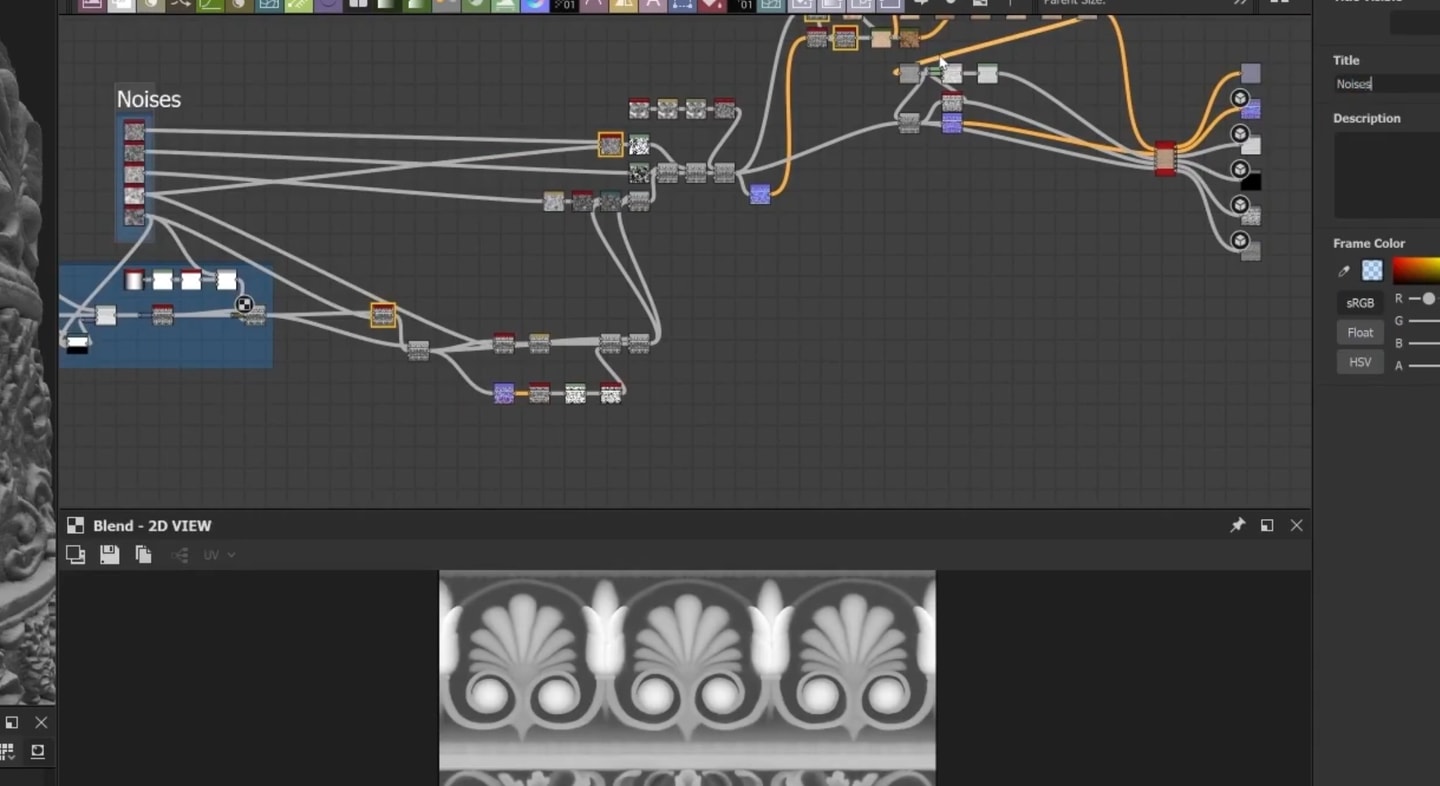Click the overlapping squares icon in 2D view toolbar
The height and width of the screenshot is (786, 1440).
(75, 555)
